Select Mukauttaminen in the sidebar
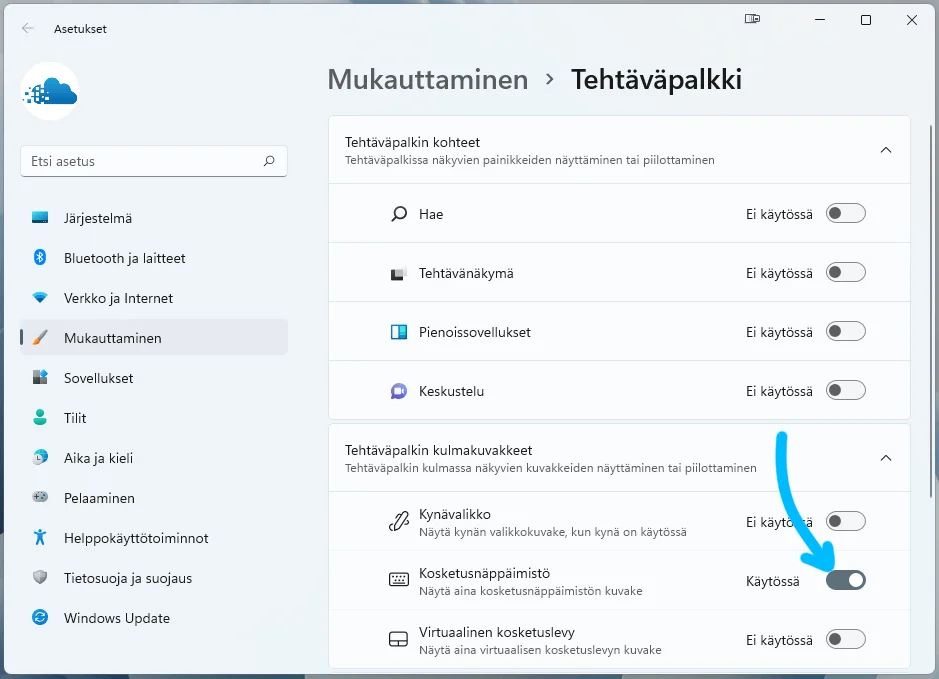Image resolution: width=939 pixels, height=679 pixels. (x=118, y=338)
